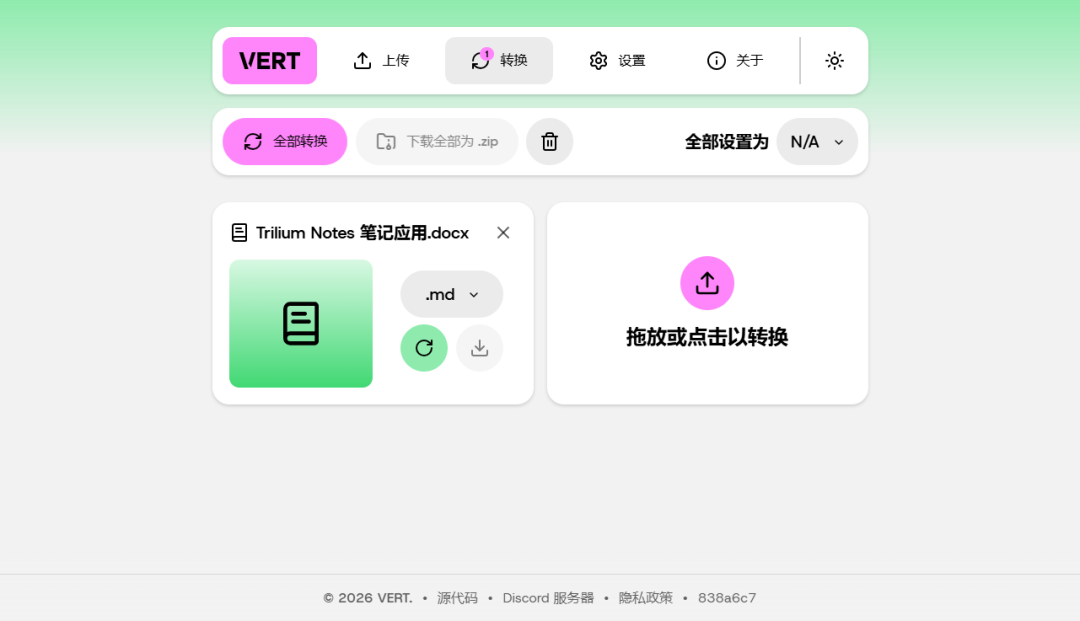
Task: Remove the docx file with its X button
Action: tap(503, 232)
